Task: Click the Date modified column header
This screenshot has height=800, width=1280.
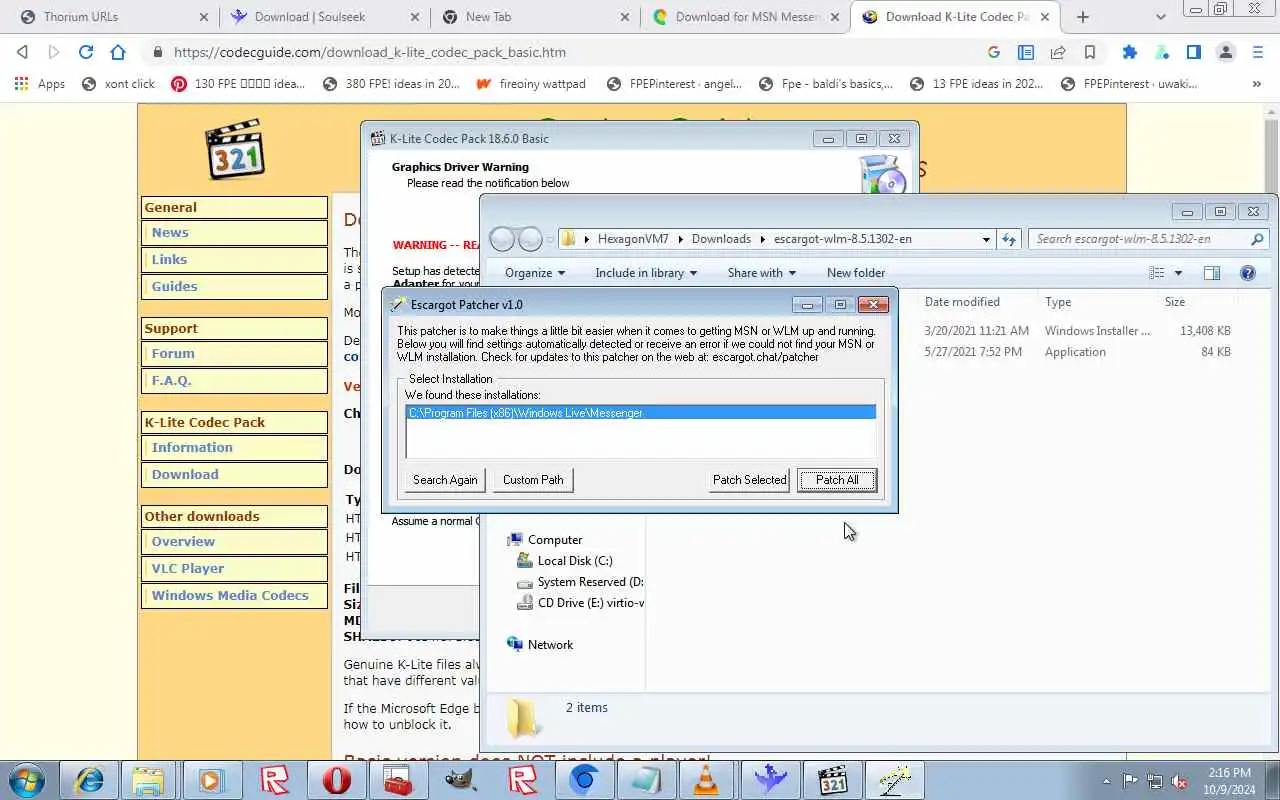Action: (x=962, y=302)
